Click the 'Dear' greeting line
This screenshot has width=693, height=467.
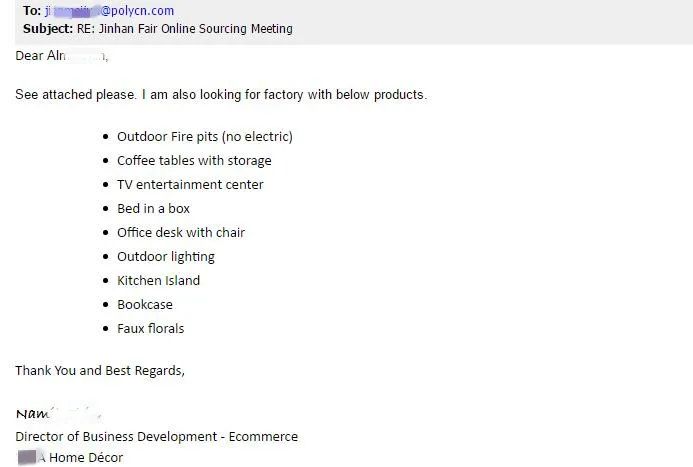pyautogui.click(x=62, y=56)
